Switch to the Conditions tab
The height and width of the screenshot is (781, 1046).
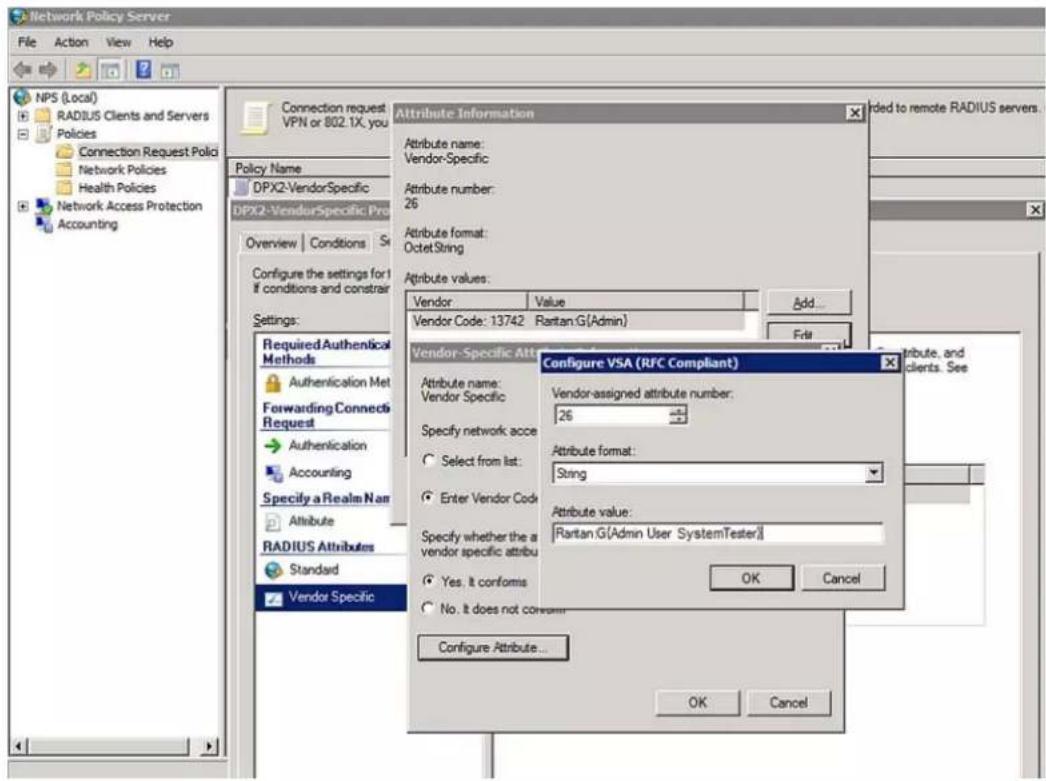[338, 243]
